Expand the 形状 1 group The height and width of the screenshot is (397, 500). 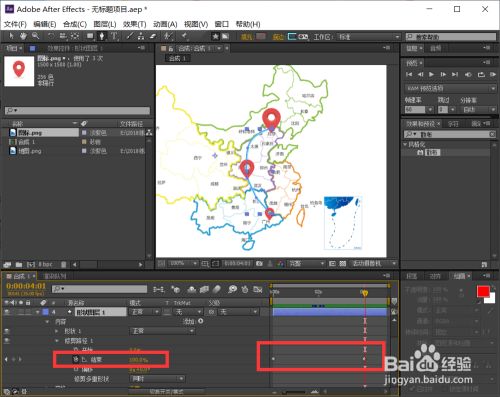(57, 331)
